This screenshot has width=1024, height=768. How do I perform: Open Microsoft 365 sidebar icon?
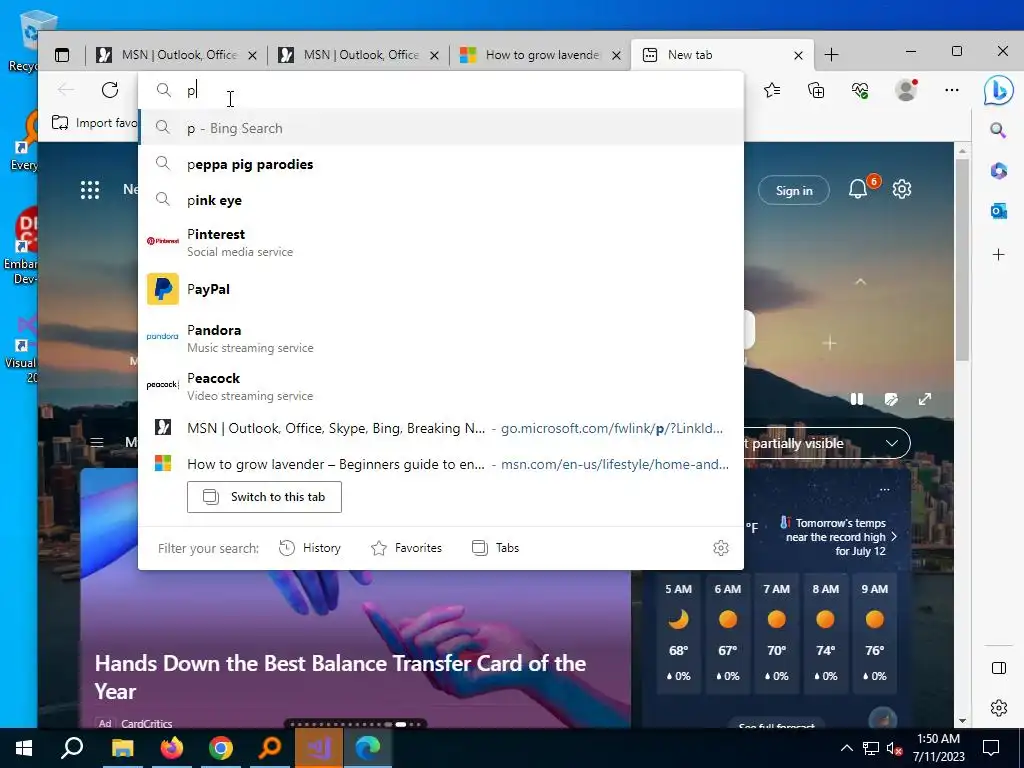[998, 171]
